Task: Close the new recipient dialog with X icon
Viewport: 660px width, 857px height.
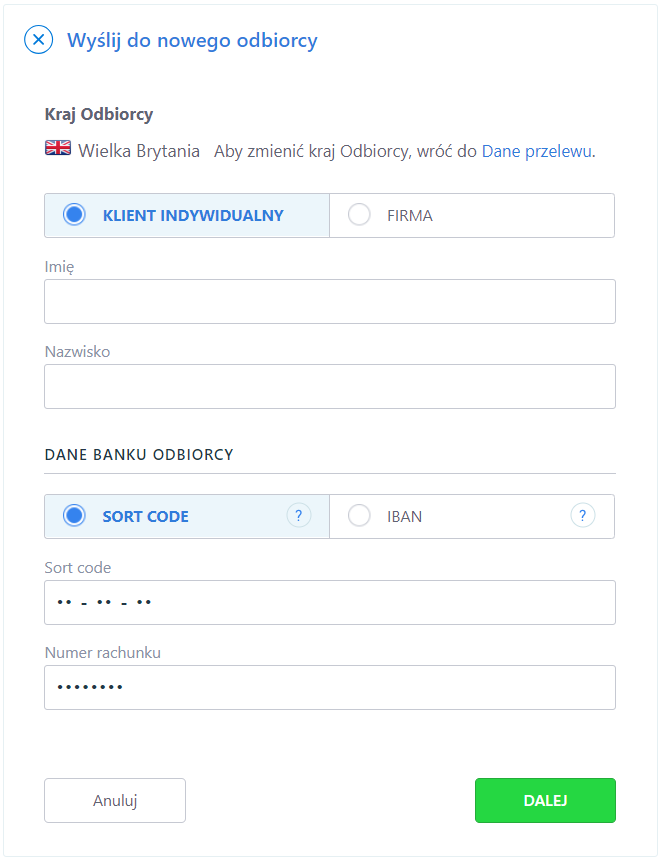Action: tap(39, 40)
